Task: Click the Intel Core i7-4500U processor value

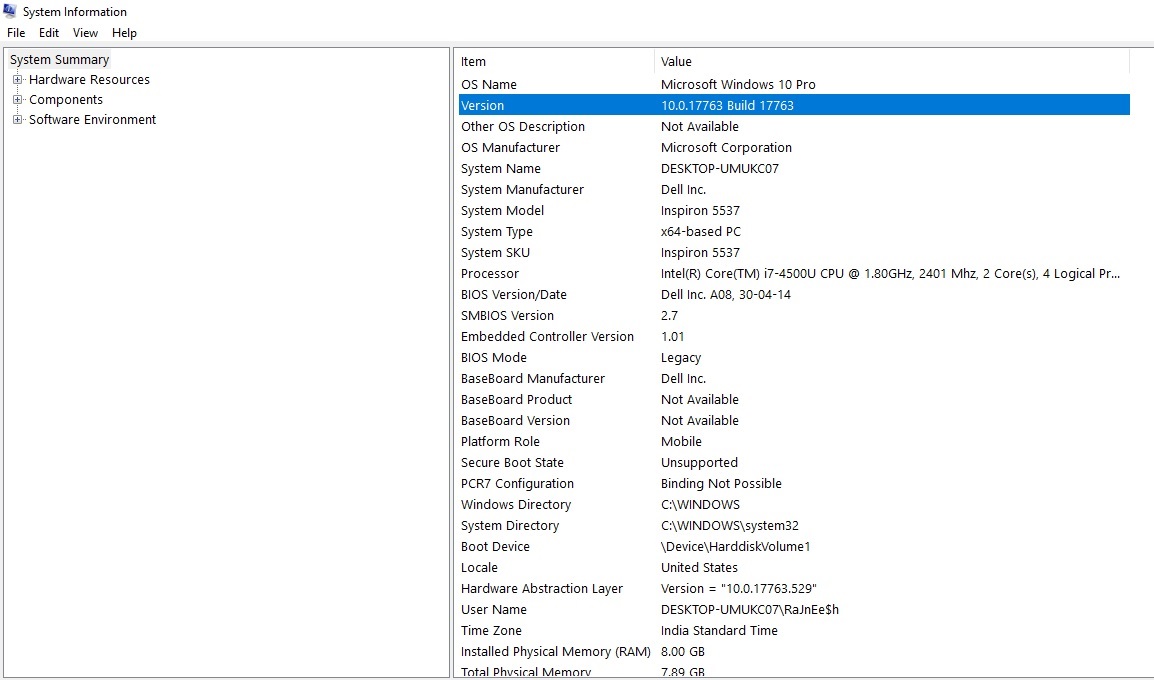Action: (x=891, y=273)
